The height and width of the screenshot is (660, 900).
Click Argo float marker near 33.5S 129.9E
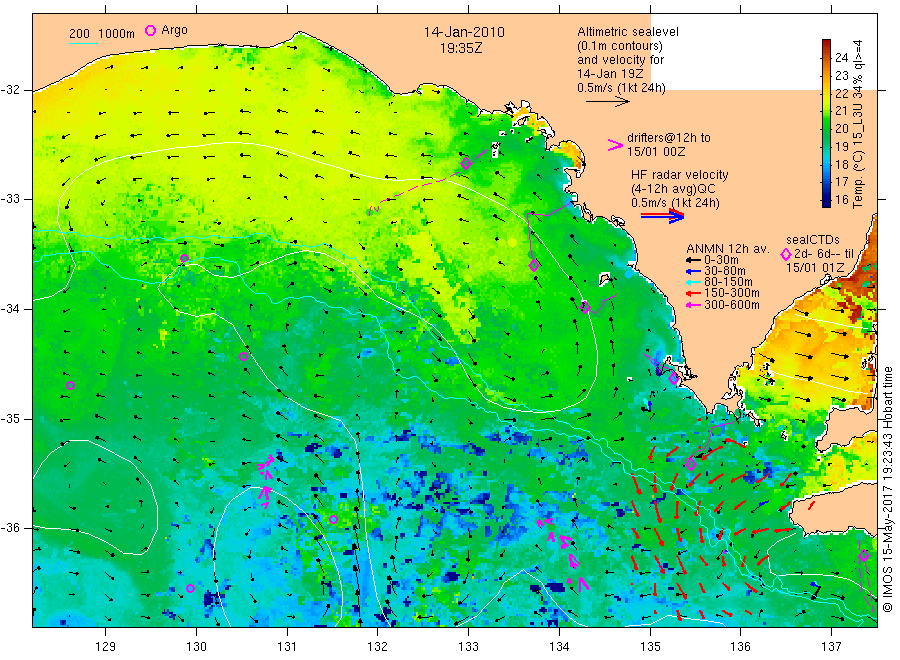point(184,258)
